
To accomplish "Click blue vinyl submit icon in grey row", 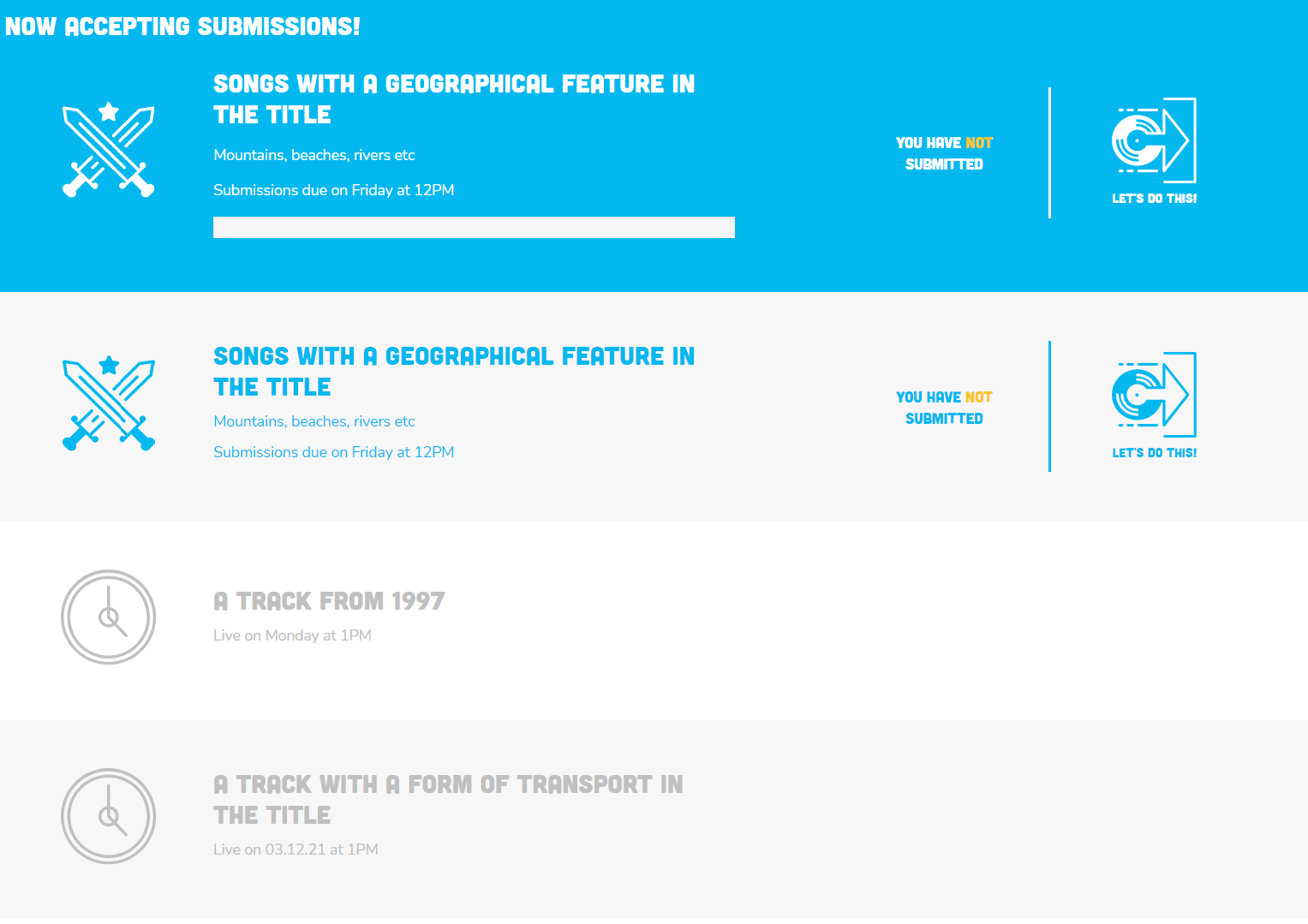I will click(1154, 395).
